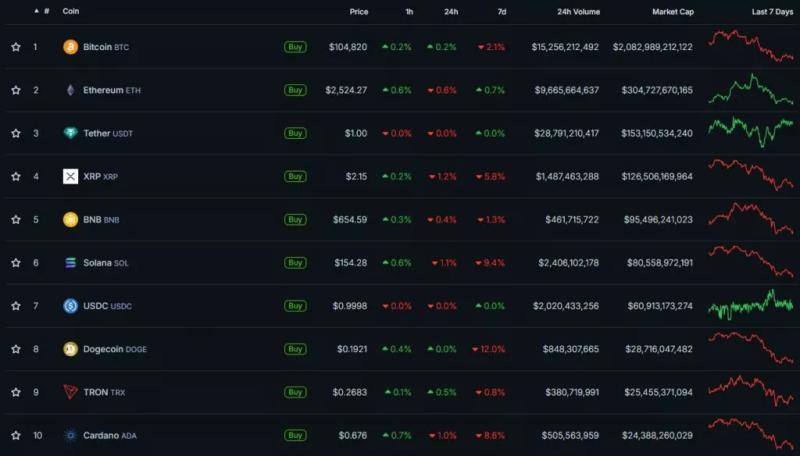Star Bitcoin as a favorite
800x456 pixels.
(16, 47)
